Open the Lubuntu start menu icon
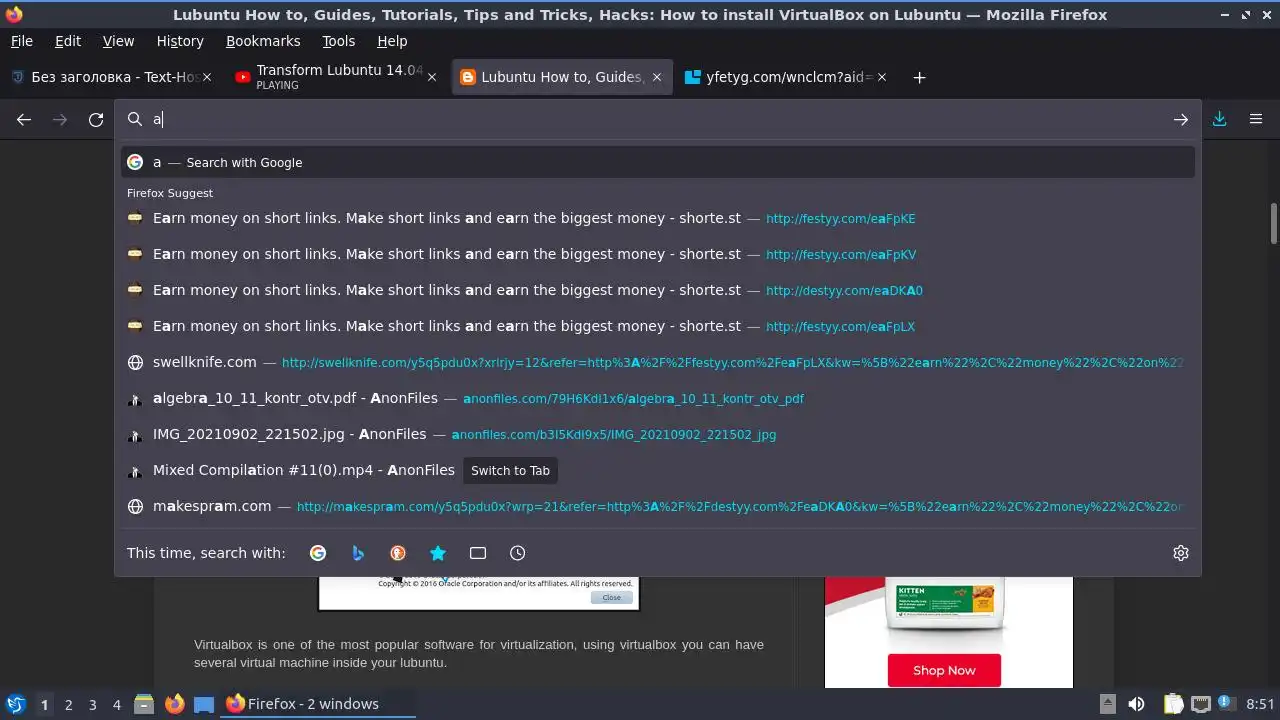The image size is (1280, 720). [16, 704]
